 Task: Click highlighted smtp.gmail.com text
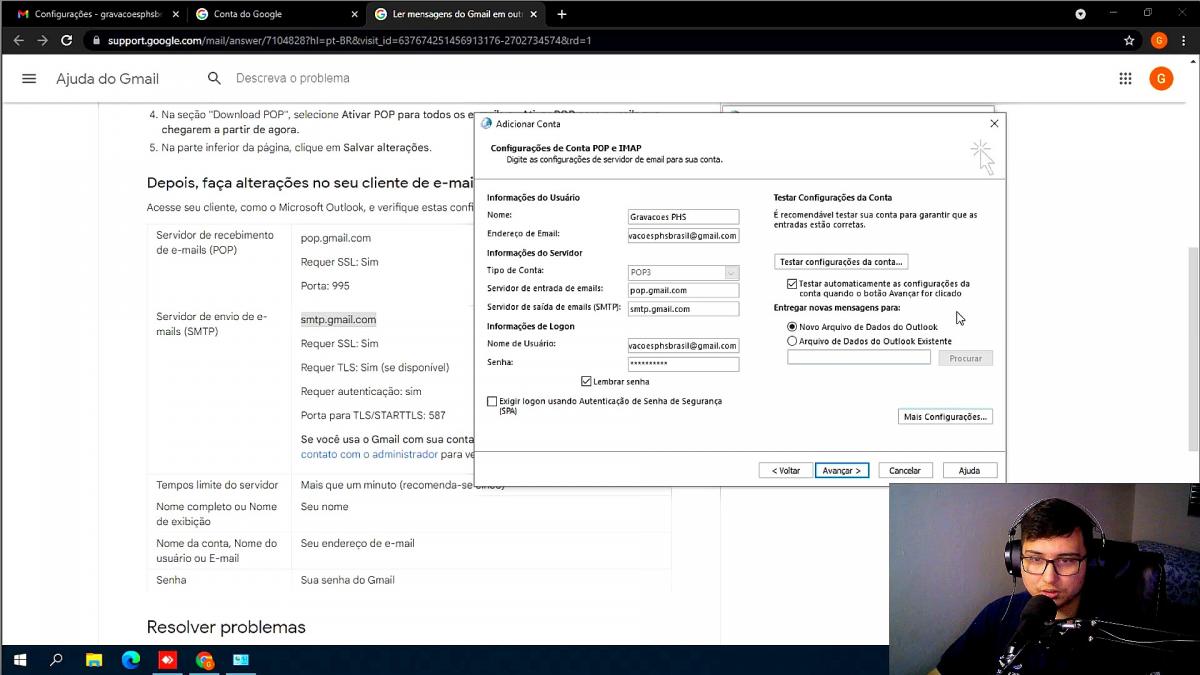pos(338,320)
